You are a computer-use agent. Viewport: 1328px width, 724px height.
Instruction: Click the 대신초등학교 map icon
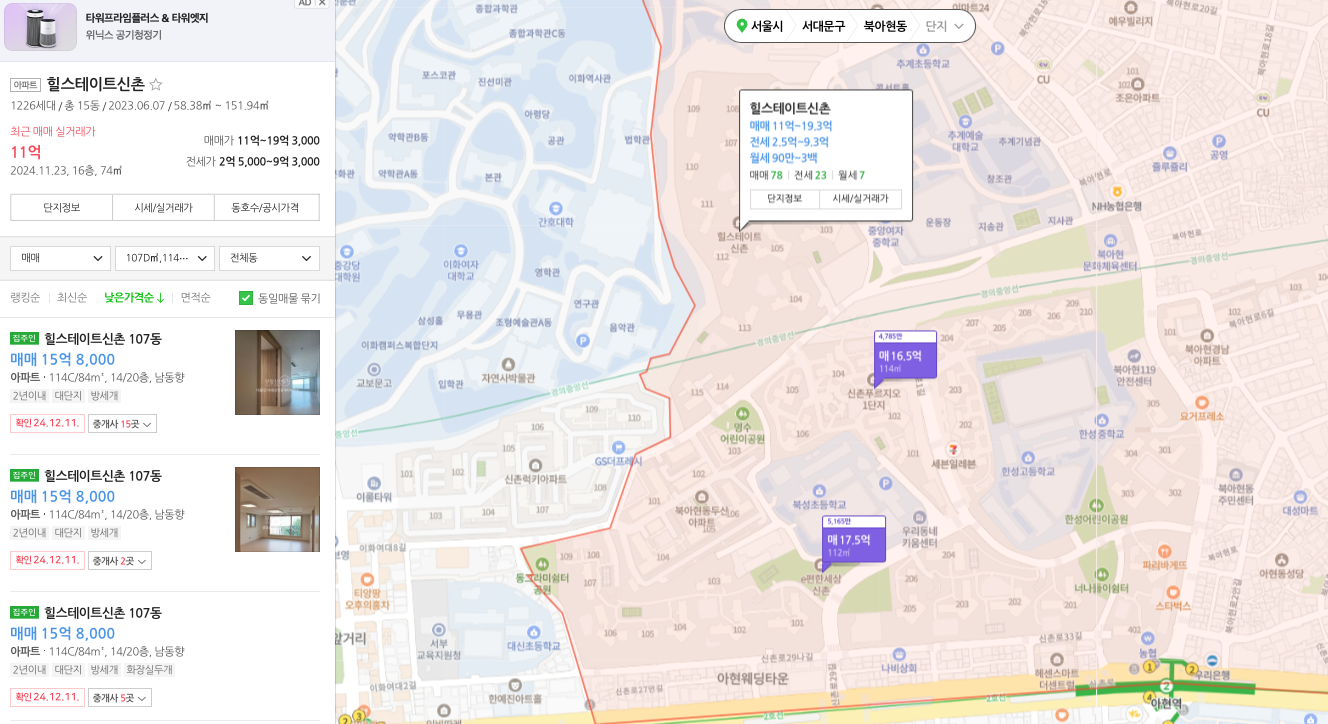(536, 632)
